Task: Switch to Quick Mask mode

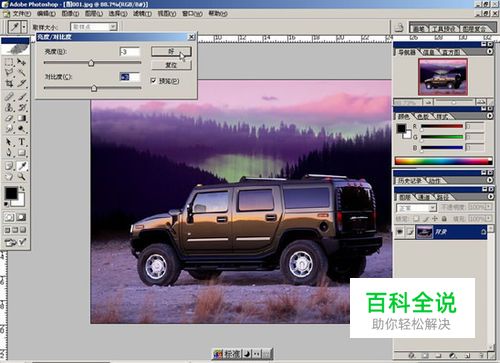Action: [x=21, y=217]
